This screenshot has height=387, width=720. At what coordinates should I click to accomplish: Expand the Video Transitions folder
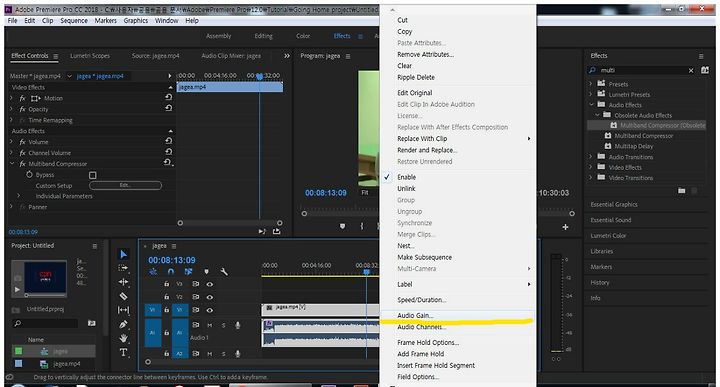pos(591,177)
